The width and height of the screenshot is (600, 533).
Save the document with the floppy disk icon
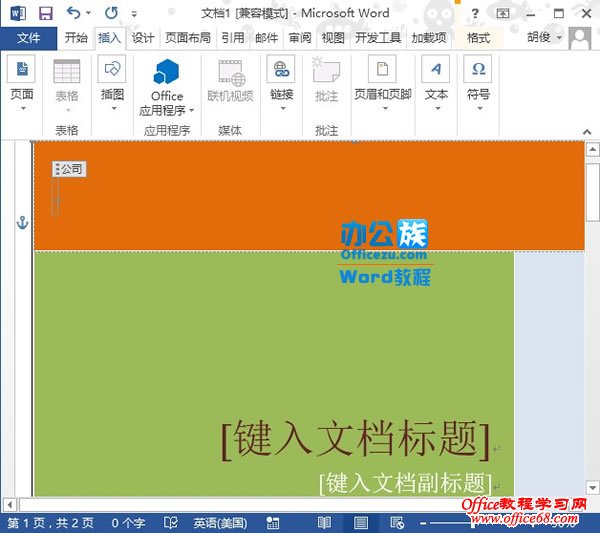46,13
